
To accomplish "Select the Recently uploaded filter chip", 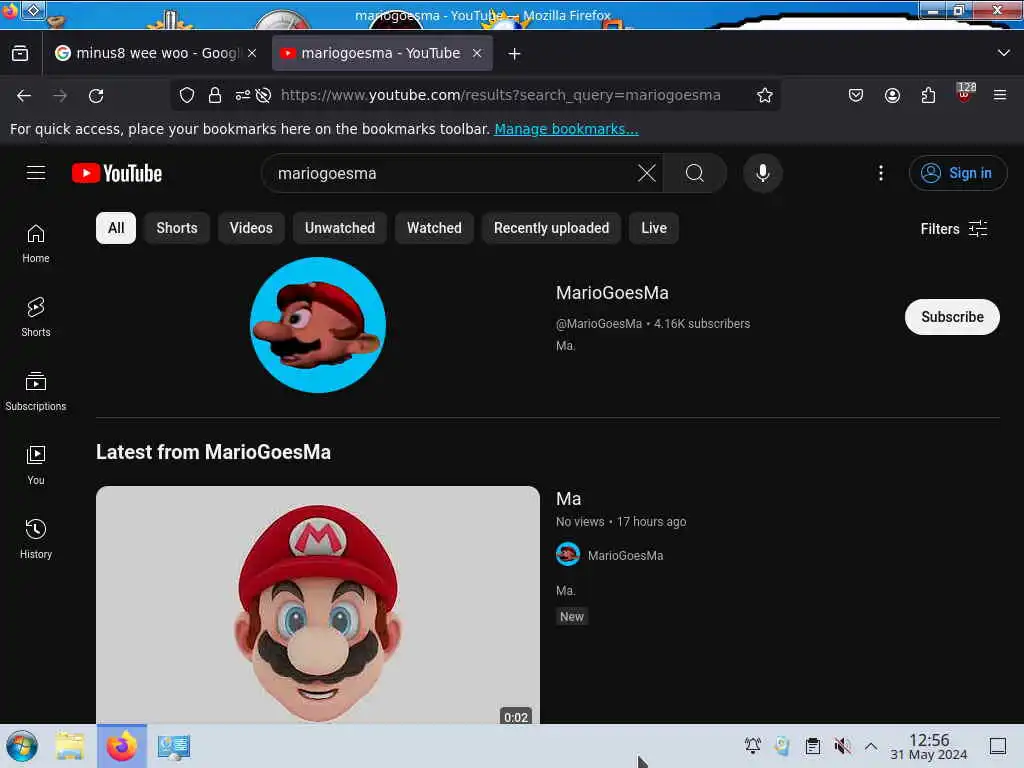I will pyautogui.click(x=551, y=228).
